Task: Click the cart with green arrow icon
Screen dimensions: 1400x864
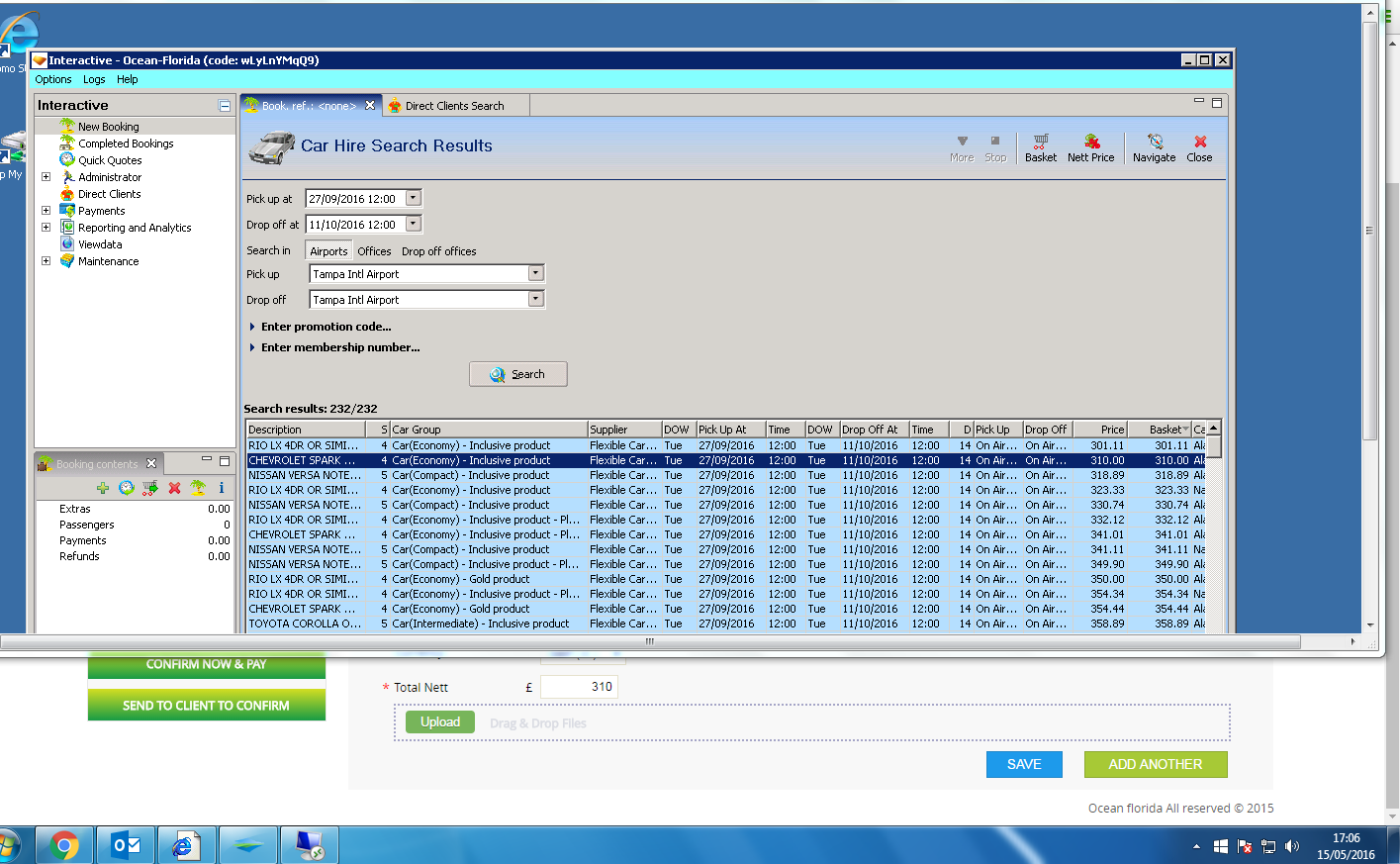Action: pos(149,488)
